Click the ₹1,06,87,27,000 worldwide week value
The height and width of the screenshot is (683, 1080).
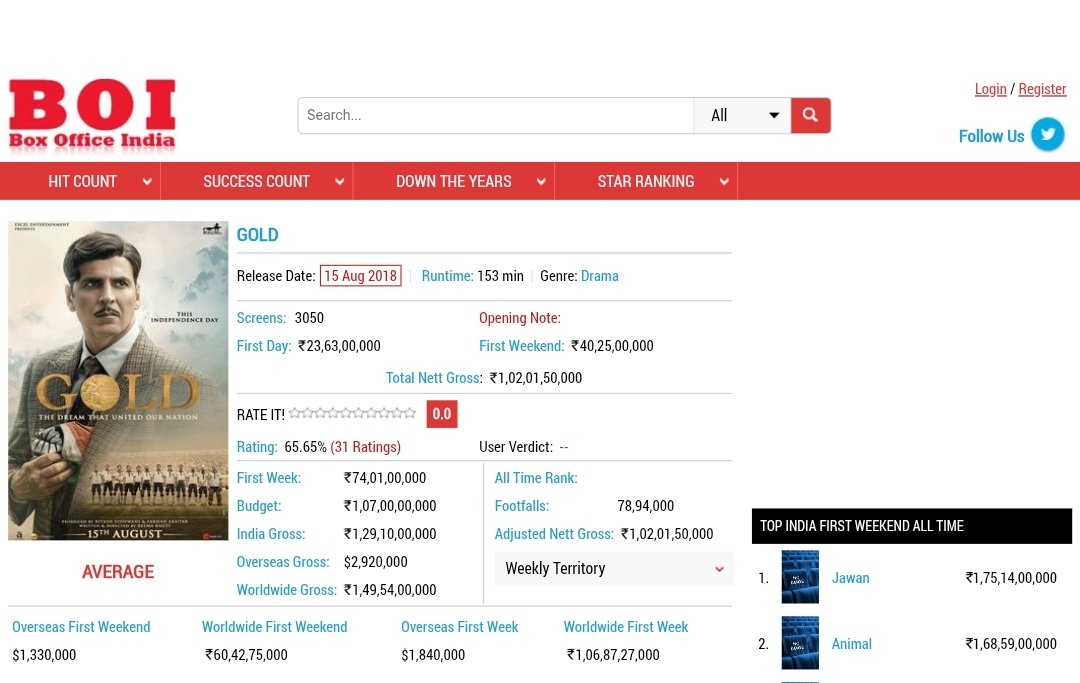click(613, 655)
